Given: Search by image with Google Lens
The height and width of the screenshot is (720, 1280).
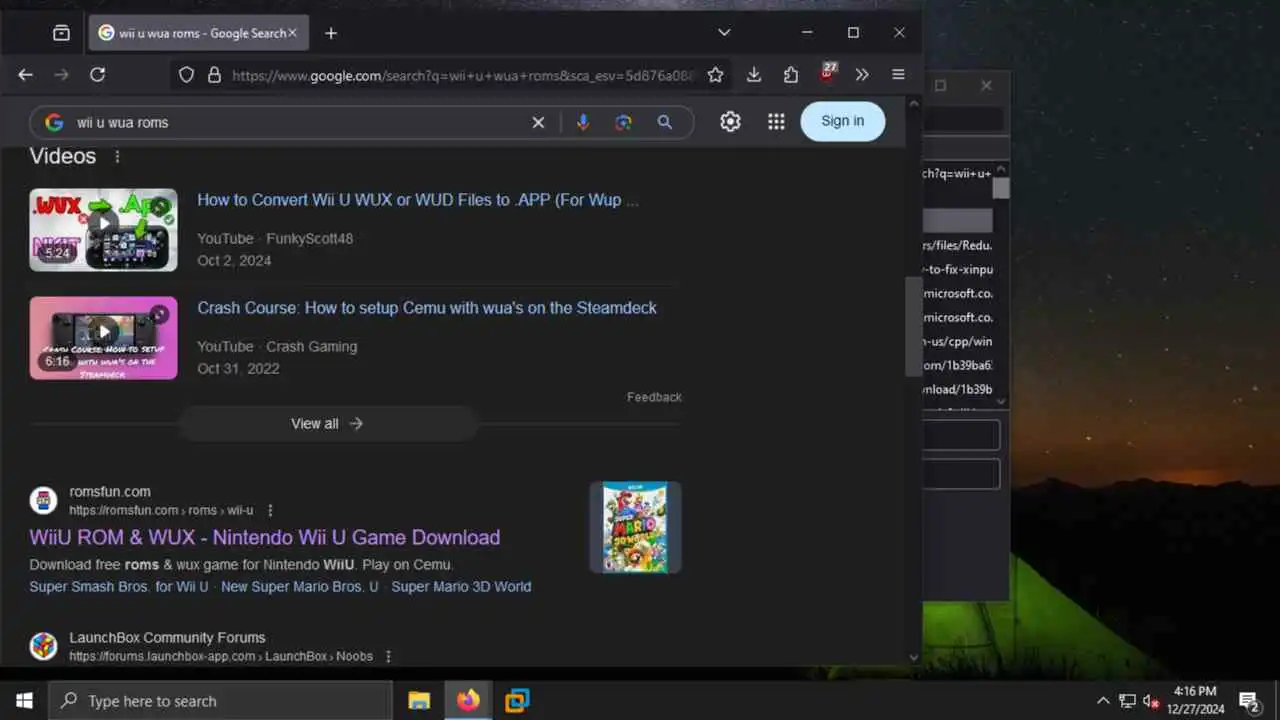Looking at the screenshot, I should pos(624,122).
